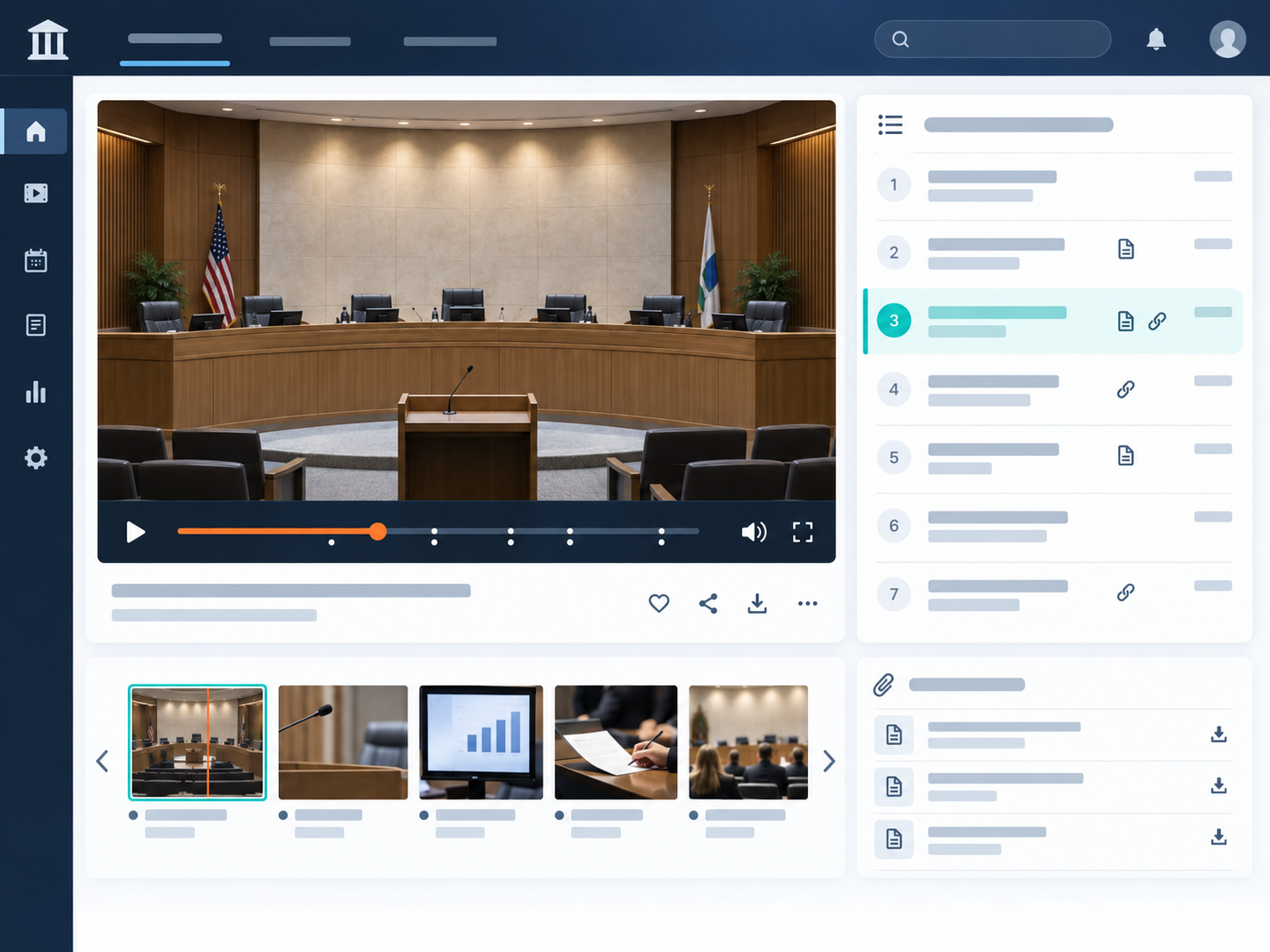Show next thumbnails with right chevron
The image size is (1270, 952).
[829, 761]
